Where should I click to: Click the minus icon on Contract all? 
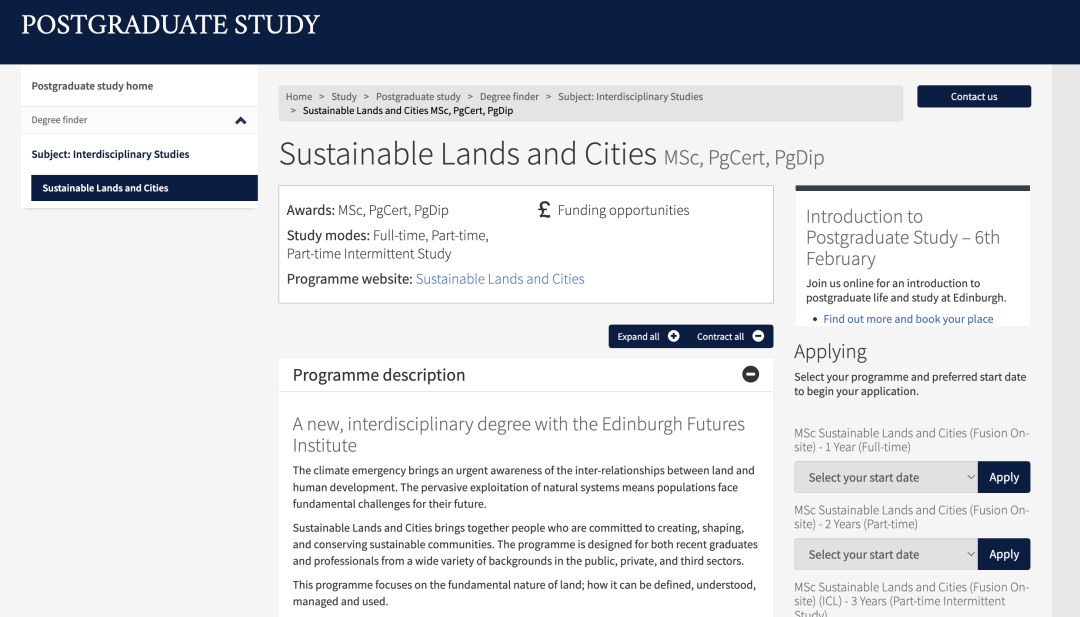758,336
